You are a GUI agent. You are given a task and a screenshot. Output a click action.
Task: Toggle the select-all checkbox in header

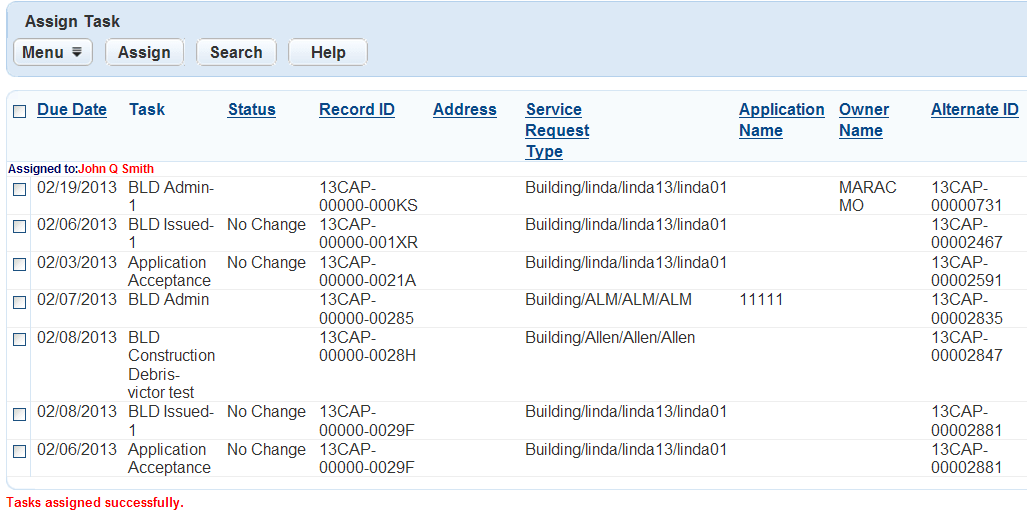pos(19,111)
